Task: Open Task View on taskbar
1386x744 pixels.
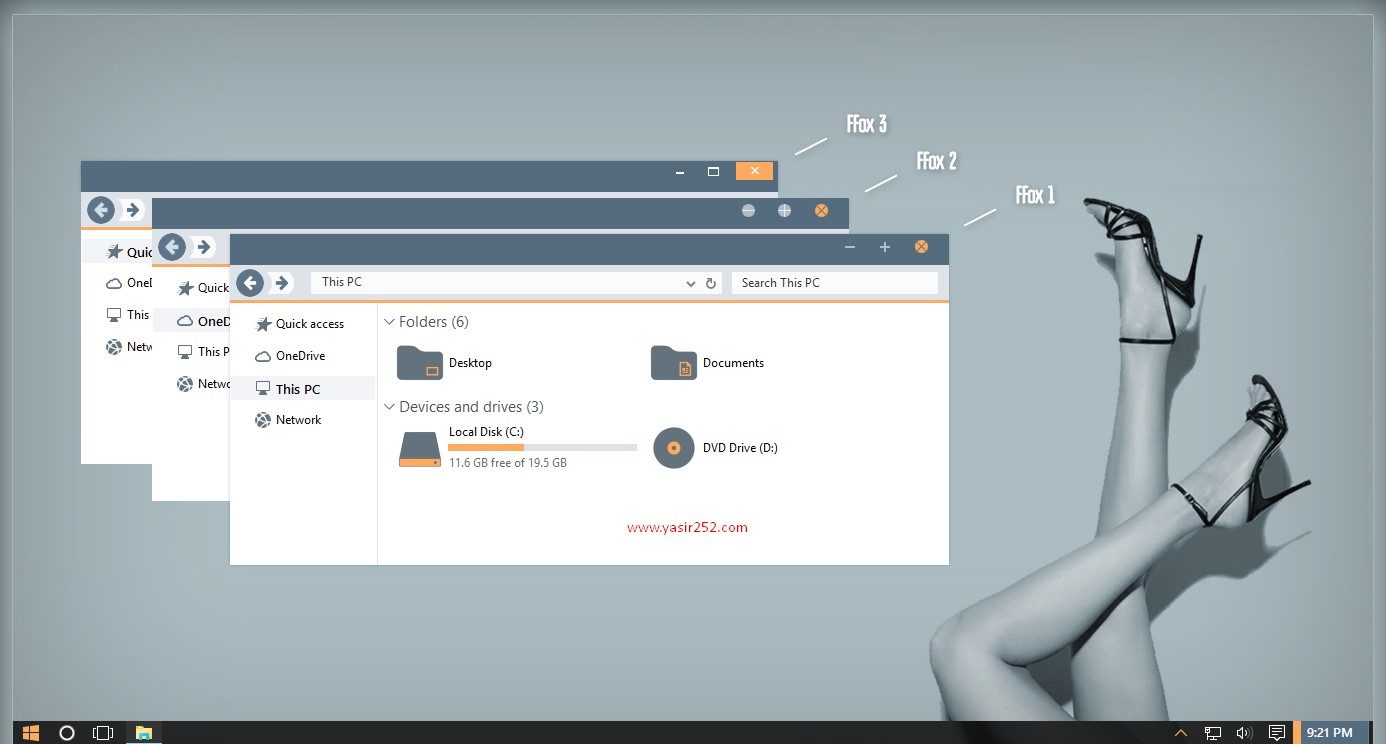Action: (103, 733)
